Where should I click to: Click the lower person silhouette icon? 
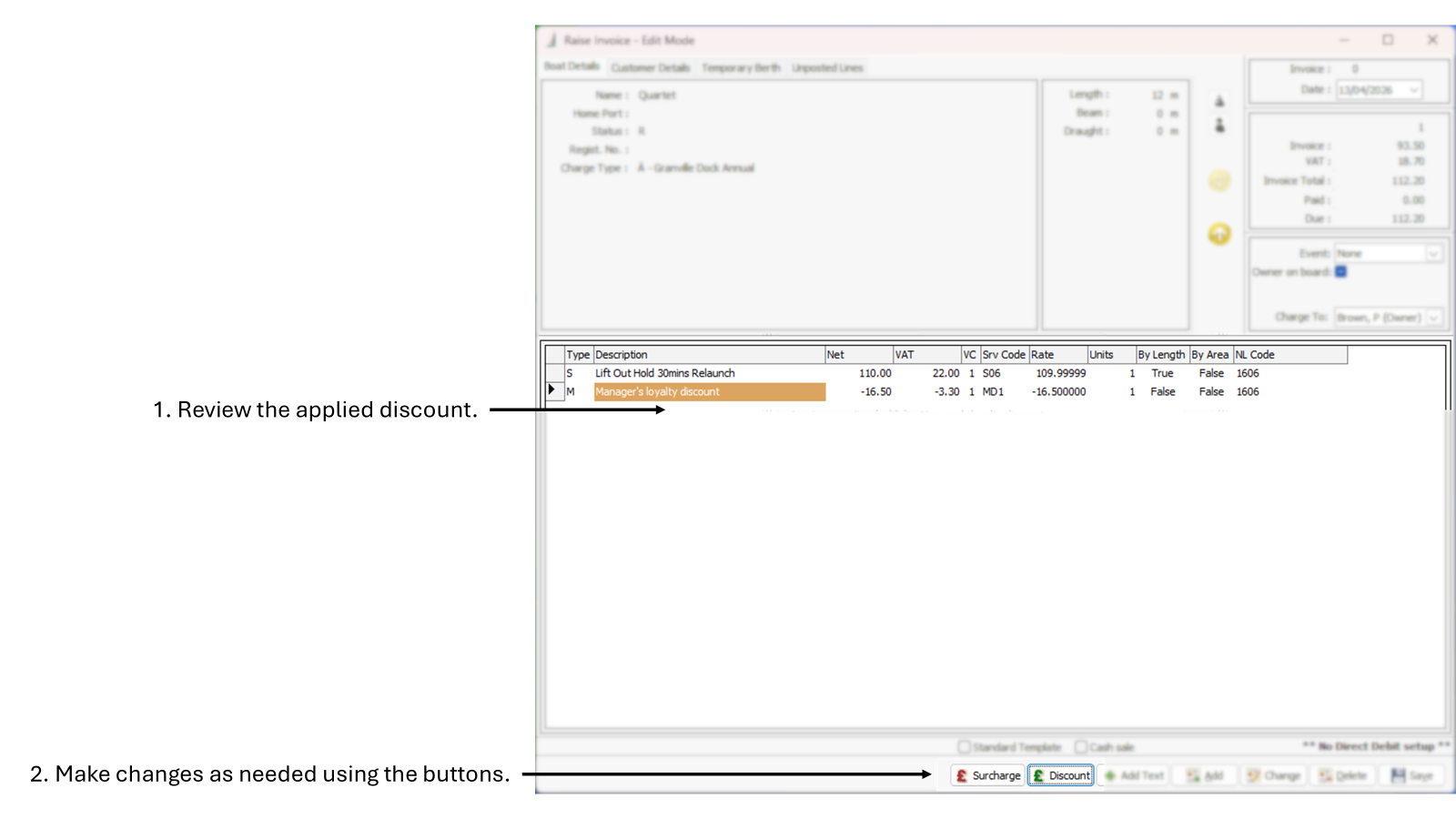click(1219, 126)
